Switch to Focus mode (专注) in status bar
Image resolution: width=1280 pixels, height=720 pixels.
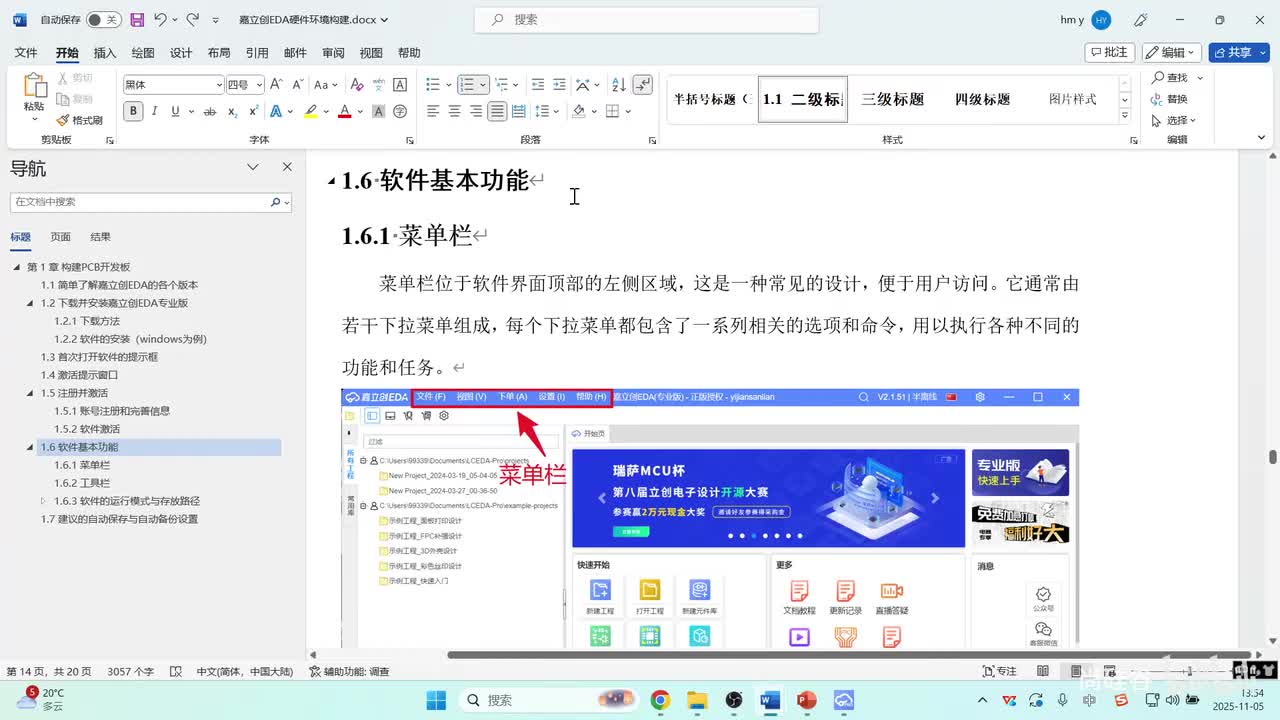click(x=1000, y=671)
